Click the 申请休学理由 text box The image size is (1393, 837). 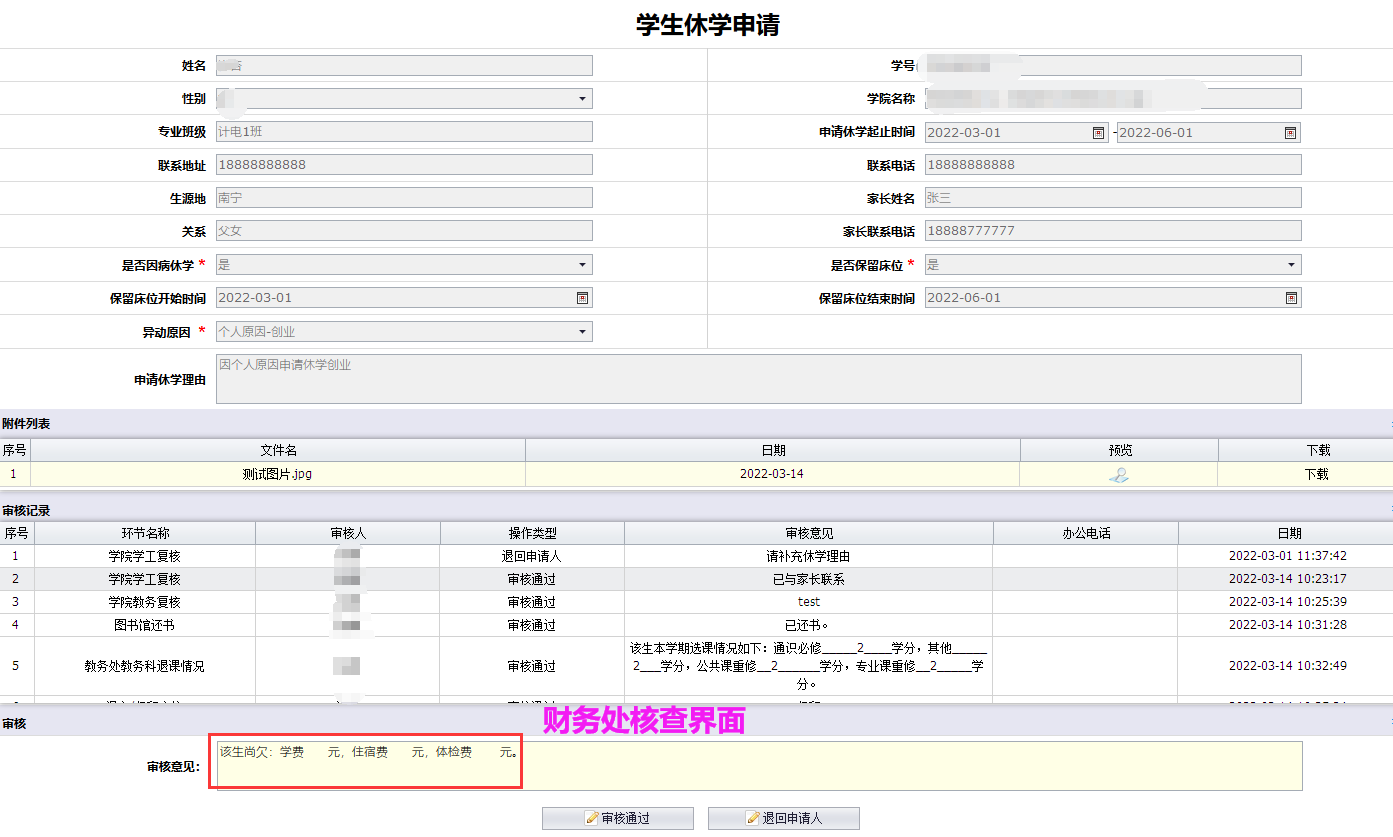[x=758, y=379]
